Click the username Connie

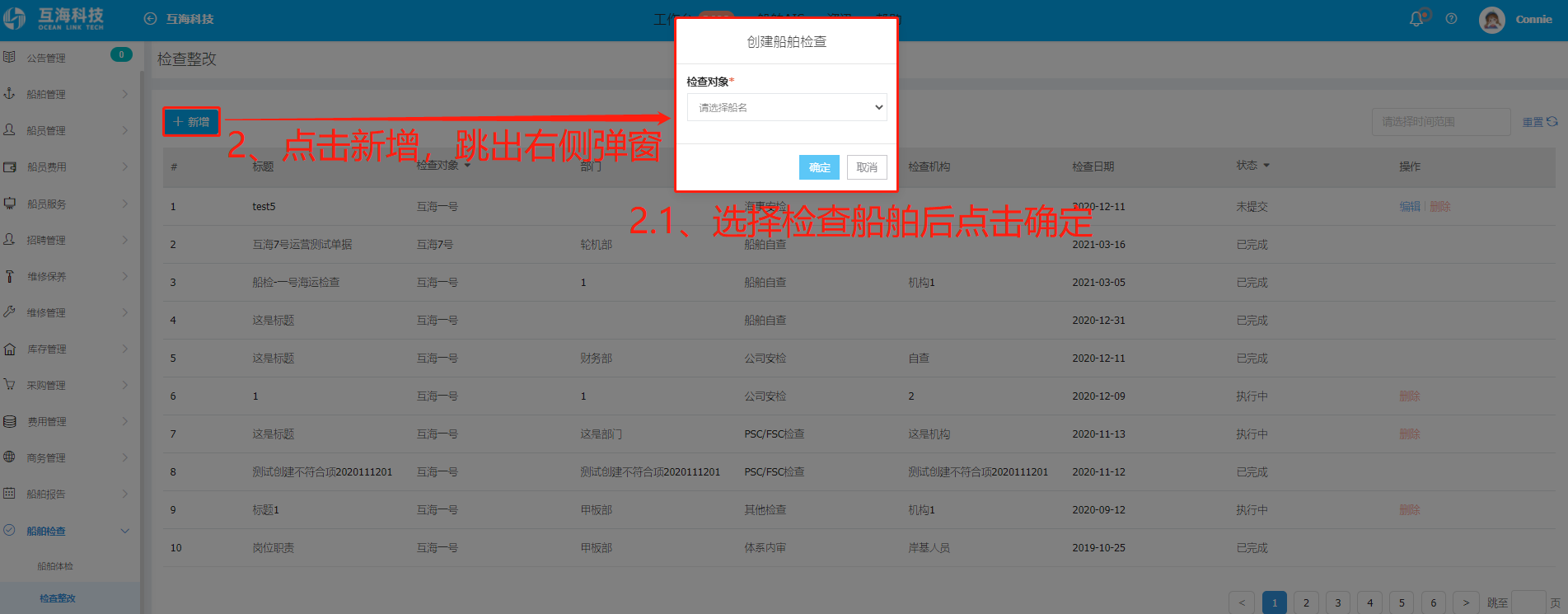point(1533,19)
